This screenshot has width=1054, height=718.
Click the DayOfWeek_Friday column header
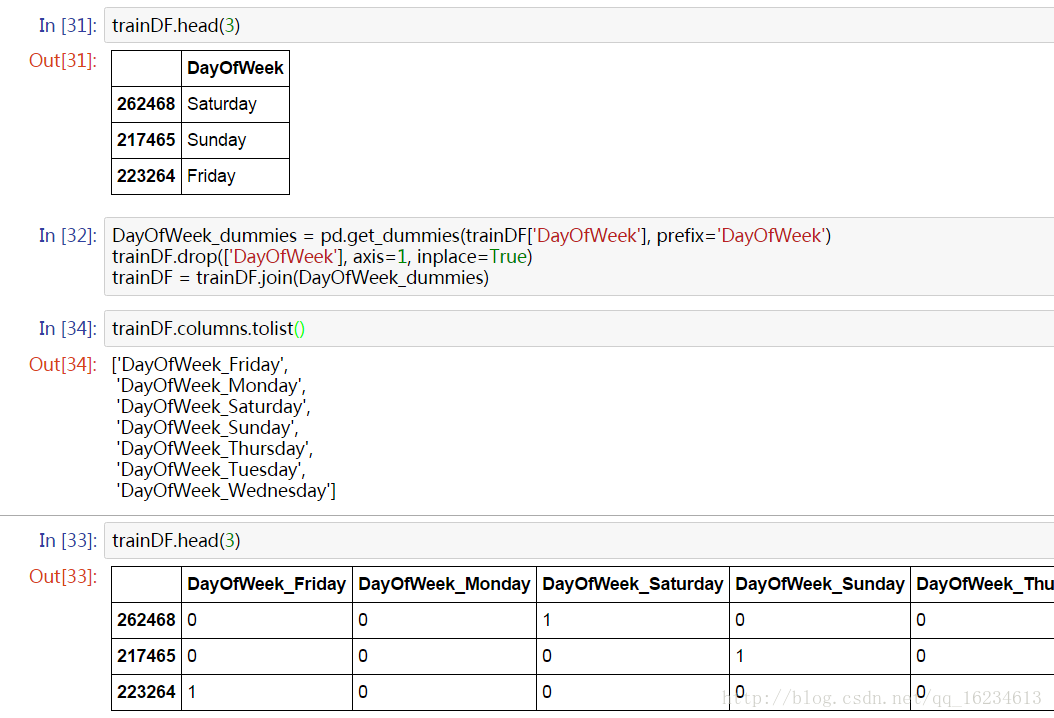click(x=267, y=584)
